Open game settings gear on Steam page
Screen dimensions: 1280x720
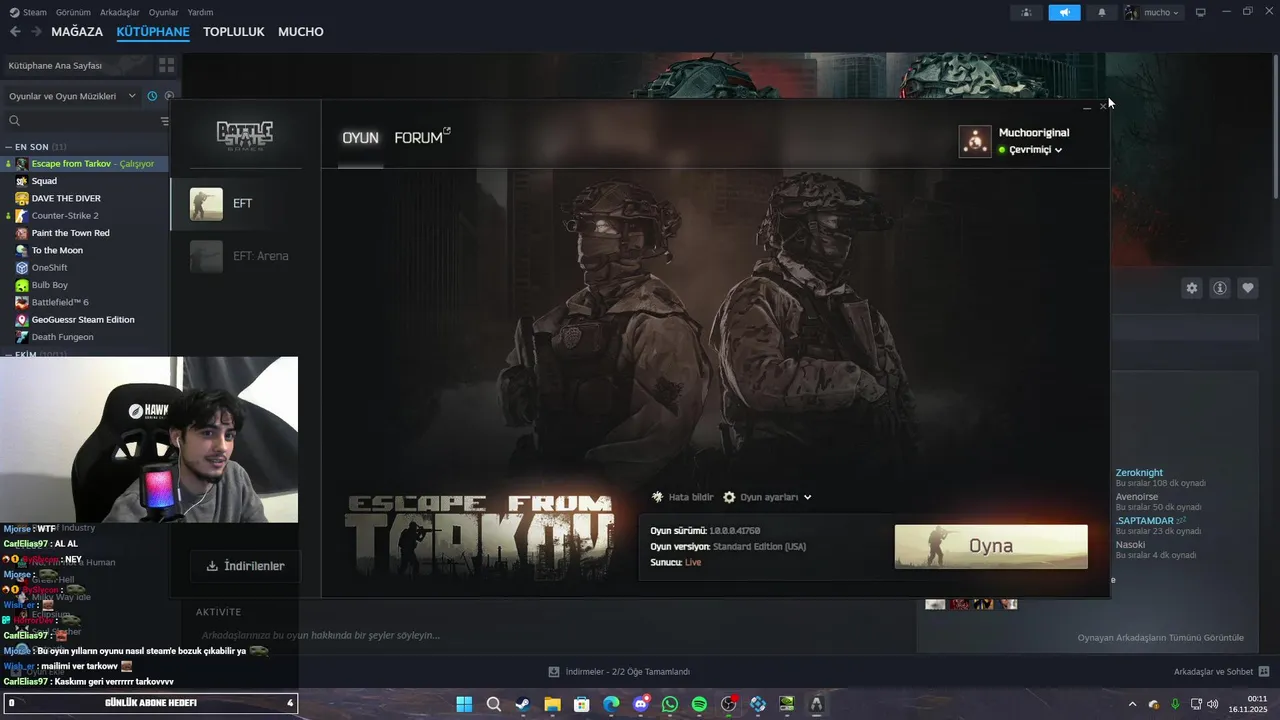click(x=1191, y=288)
